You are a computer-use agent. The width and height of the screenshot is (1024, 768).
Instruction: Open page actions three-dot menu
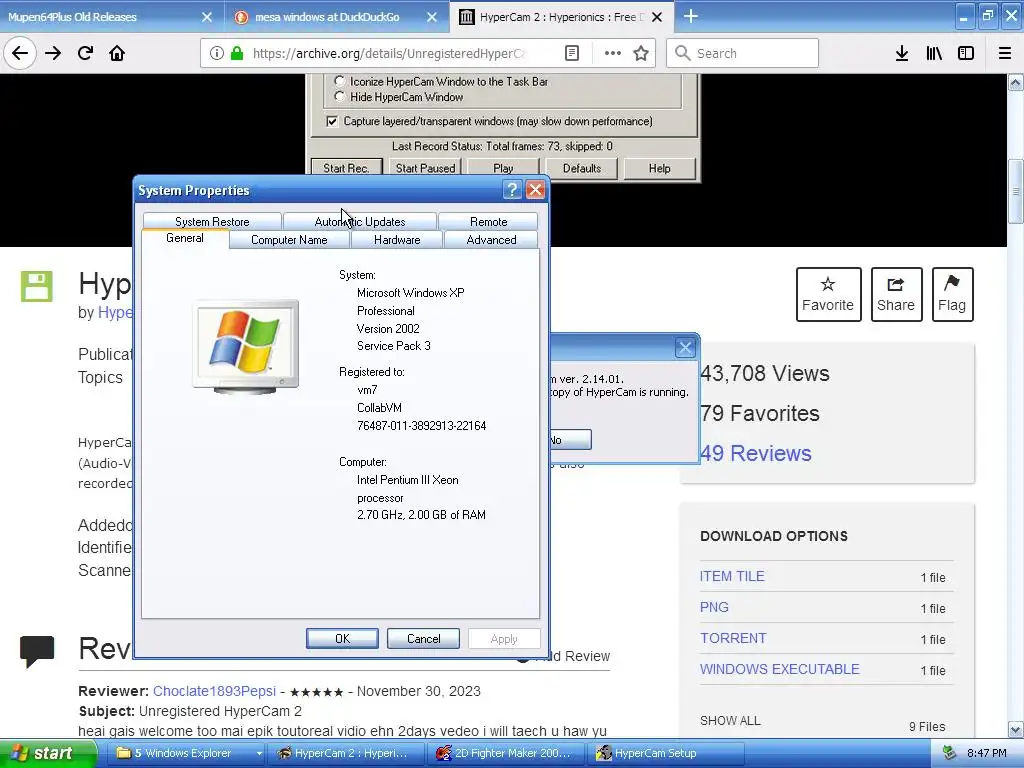pyautogui.click(x=613, y=53)
